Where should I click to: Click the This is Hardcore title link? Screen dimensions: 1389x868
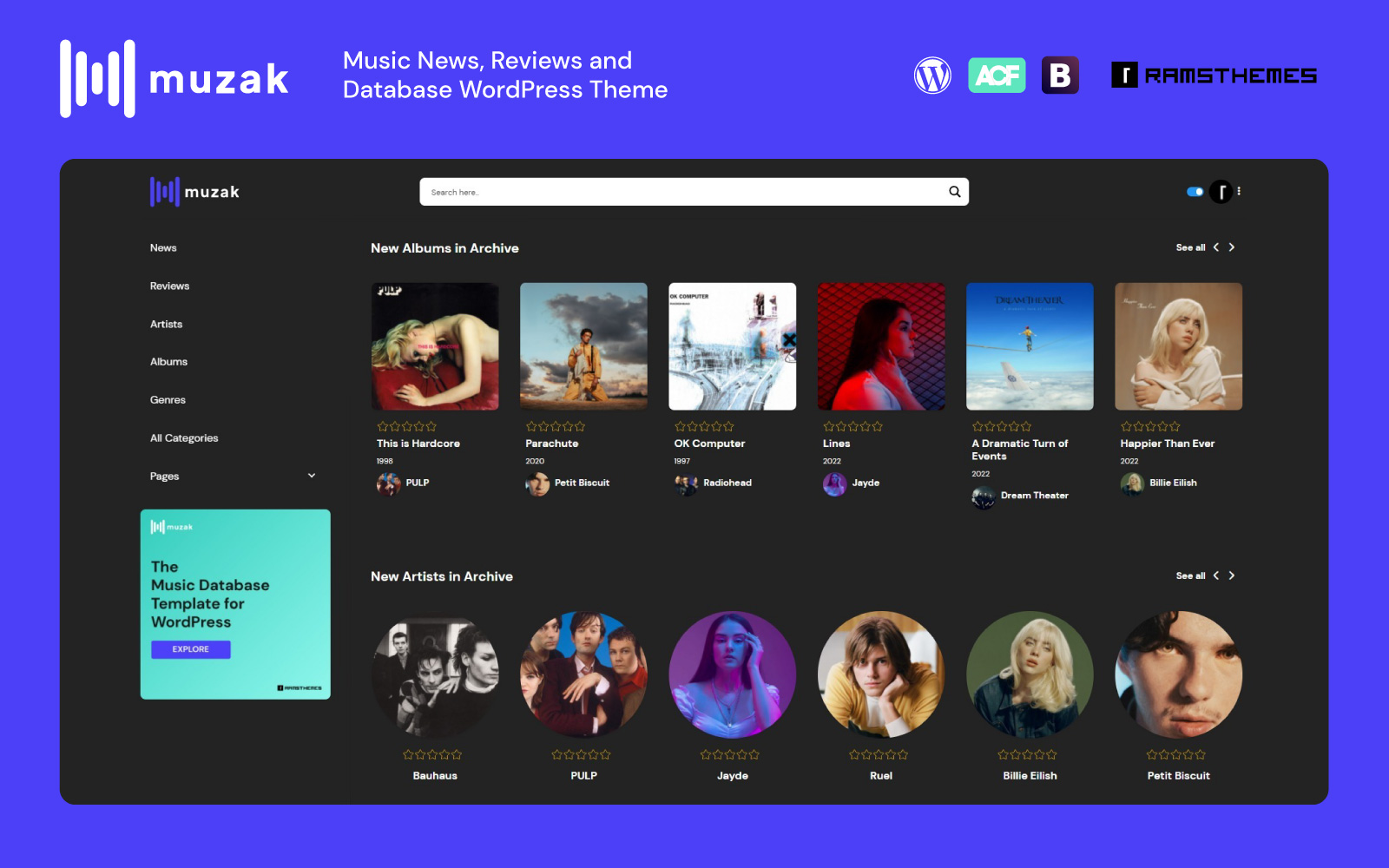(x=418, y=444)
